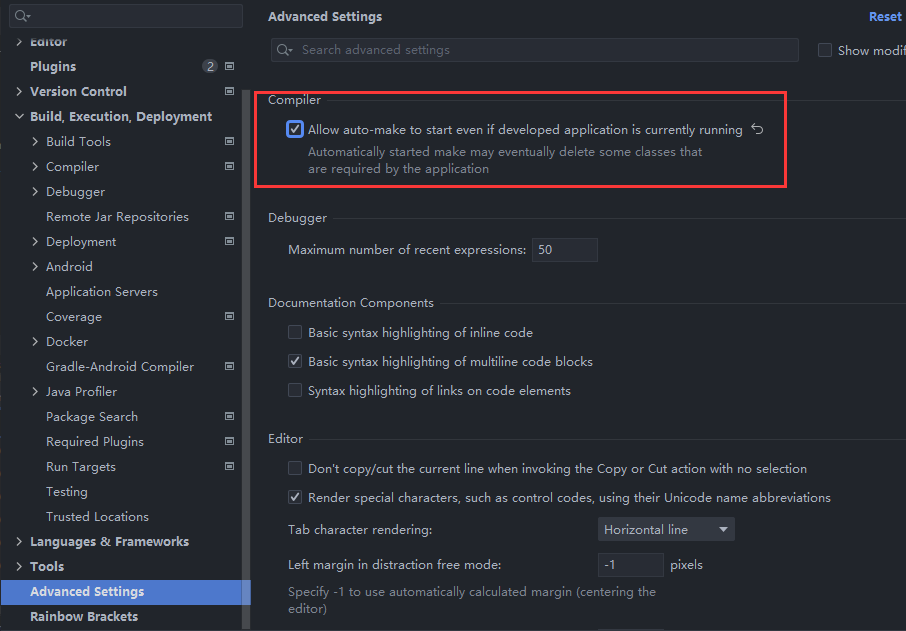Select Rainbow Brackets settings page

84,617
